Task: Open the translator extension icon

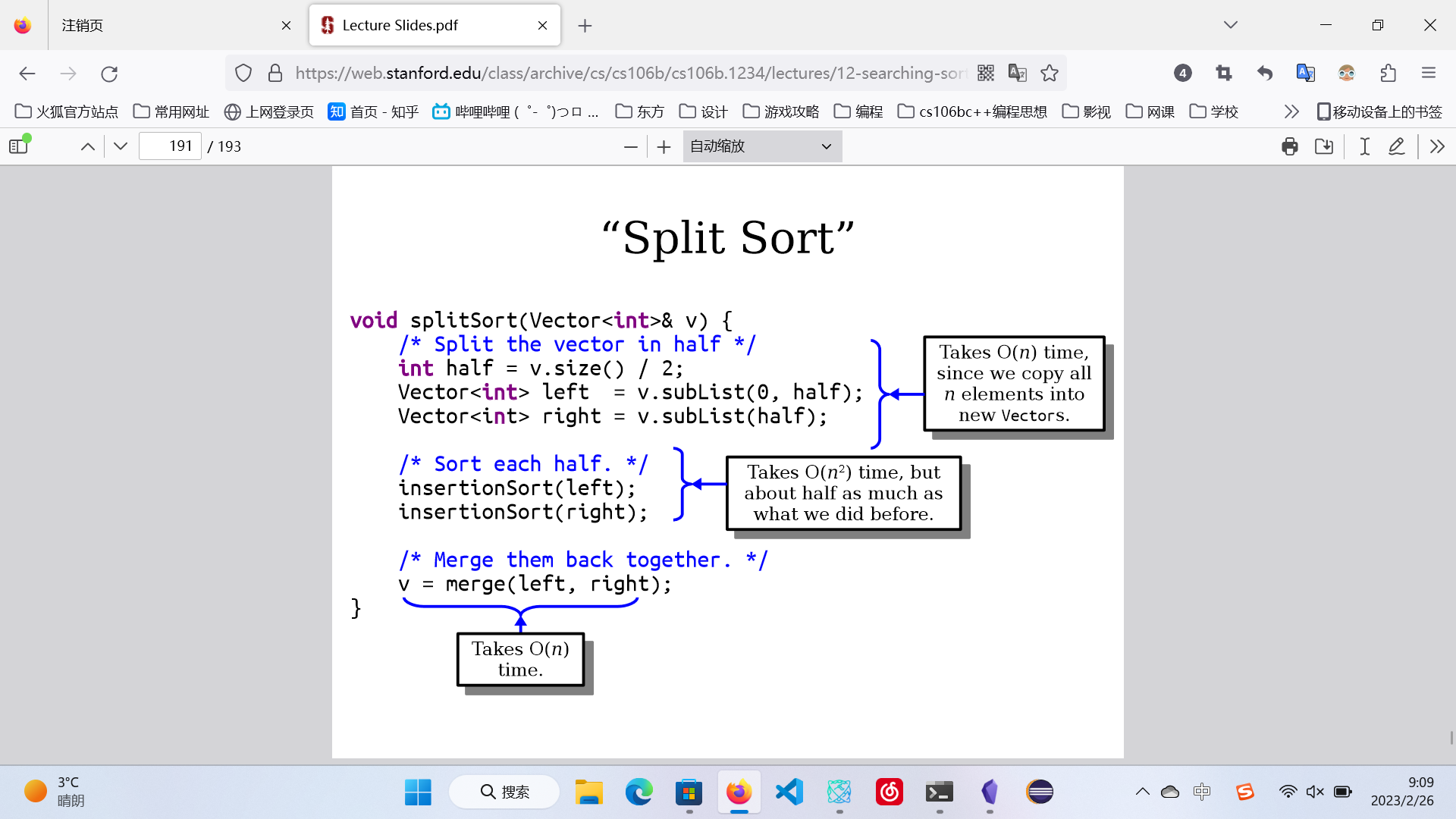Action: point(1306,73)
